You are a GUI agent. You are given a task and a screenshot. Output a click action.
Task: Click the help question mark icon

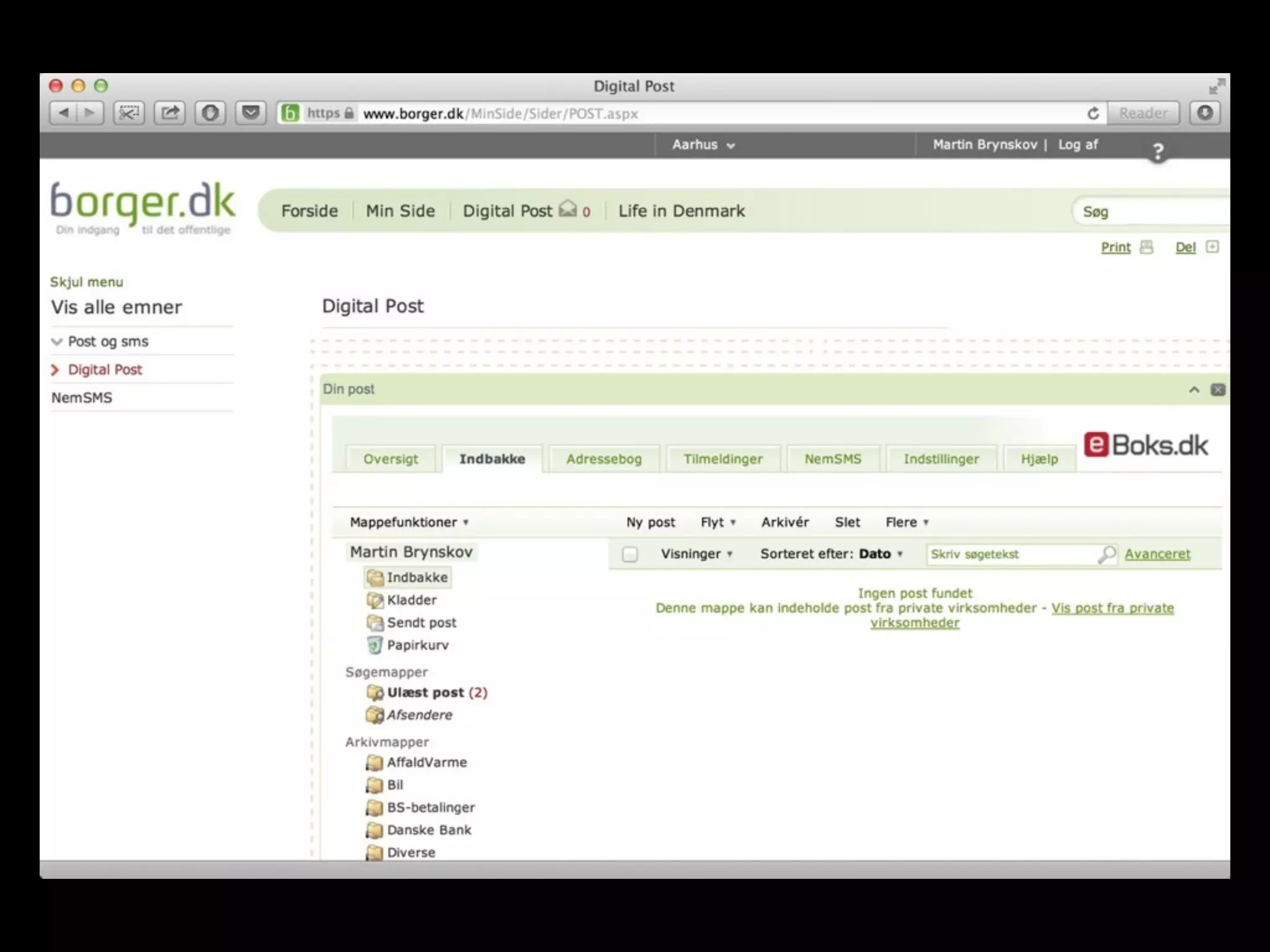[1157, 151]
